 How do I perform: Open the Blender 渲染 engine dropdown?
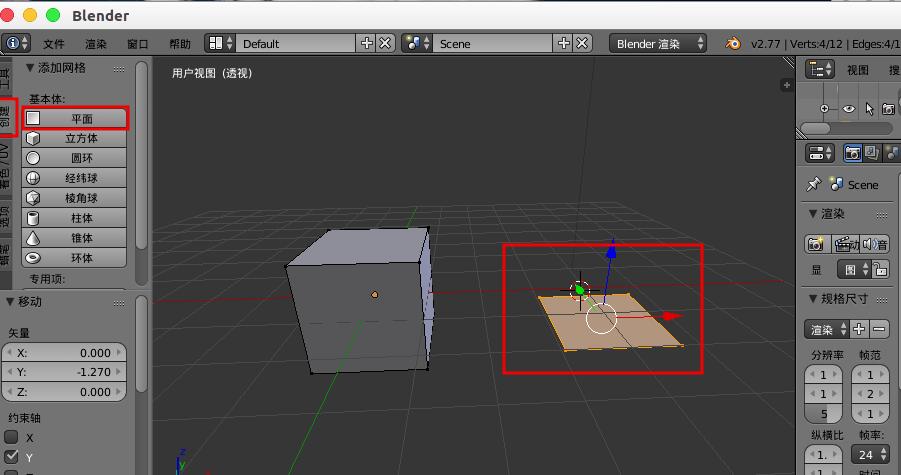click(x=658, y=44)
